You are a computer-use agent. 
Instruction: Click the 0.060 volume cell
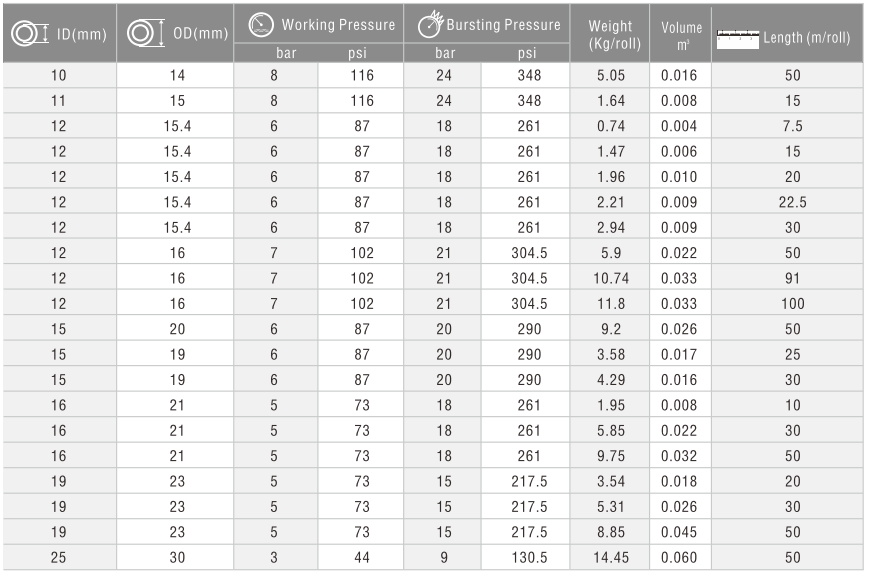point(680,557)
